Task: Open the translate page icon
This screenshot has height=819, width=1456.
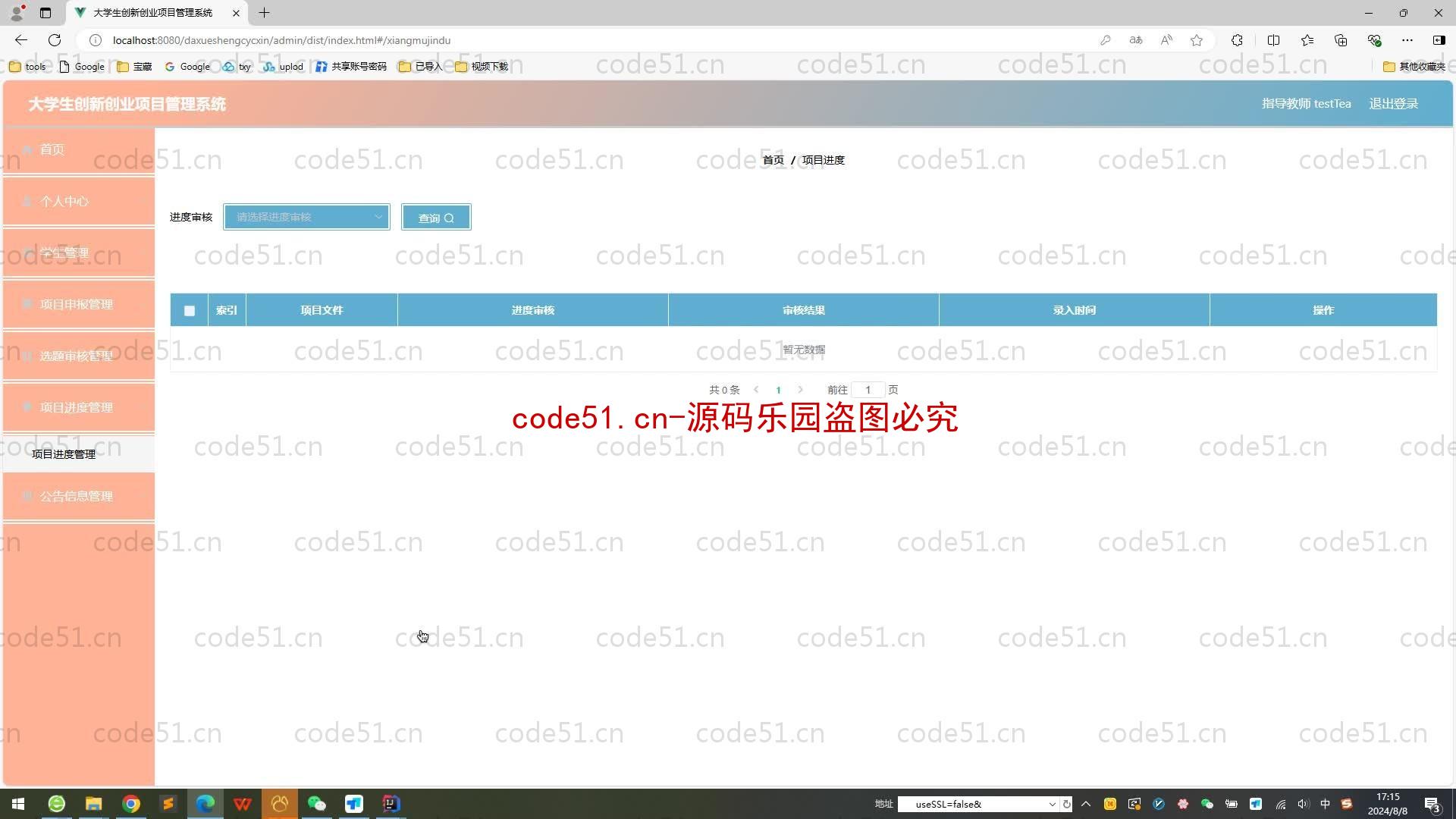Action: [1136, 40]
